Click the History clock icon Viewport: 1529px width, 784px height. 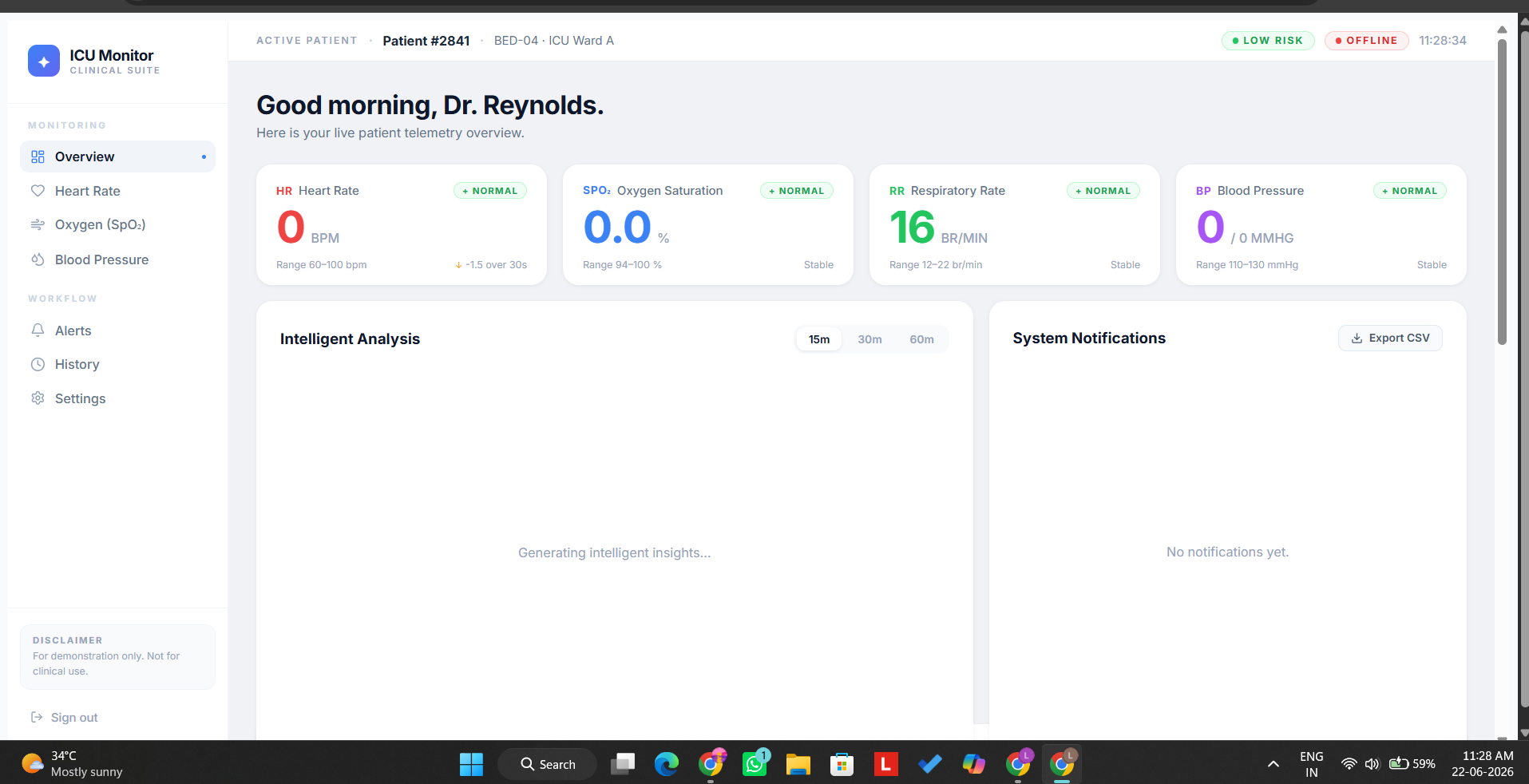pyautogui.click(x=38, y=364)
